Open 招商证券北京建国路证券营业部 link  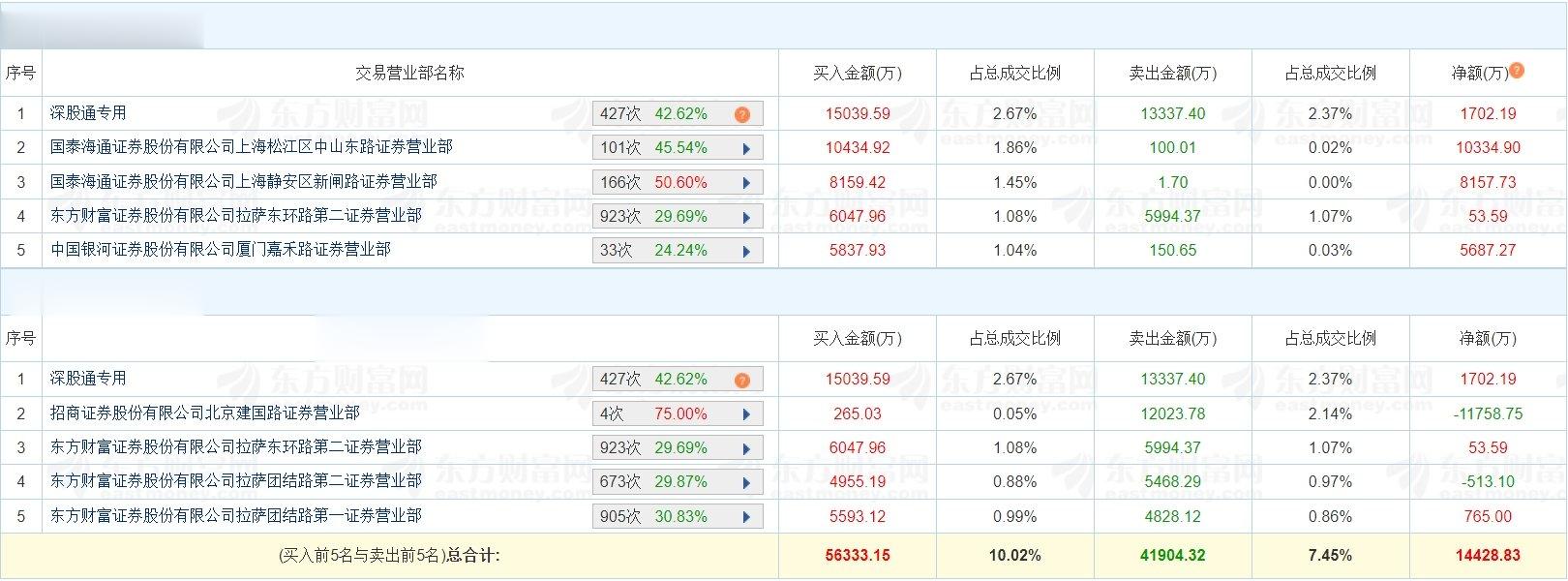[x=205, y=413]
